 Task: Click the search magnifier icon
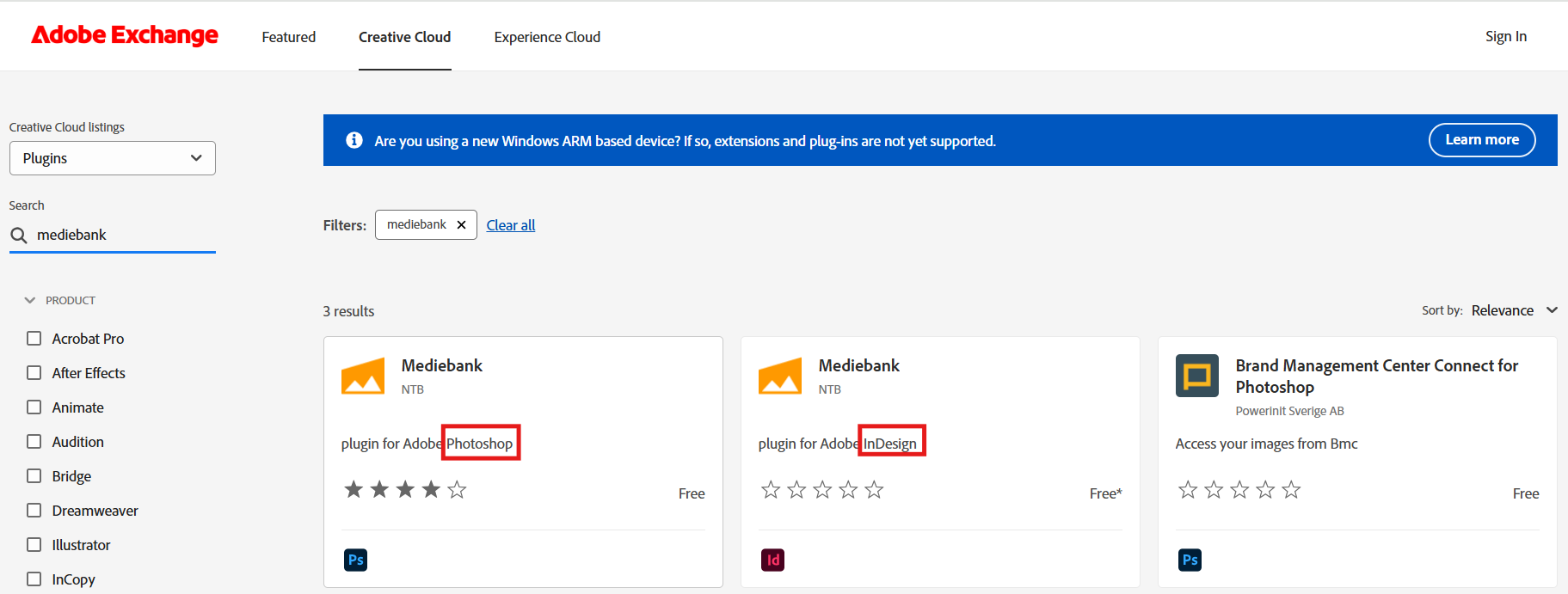(19, 236)
